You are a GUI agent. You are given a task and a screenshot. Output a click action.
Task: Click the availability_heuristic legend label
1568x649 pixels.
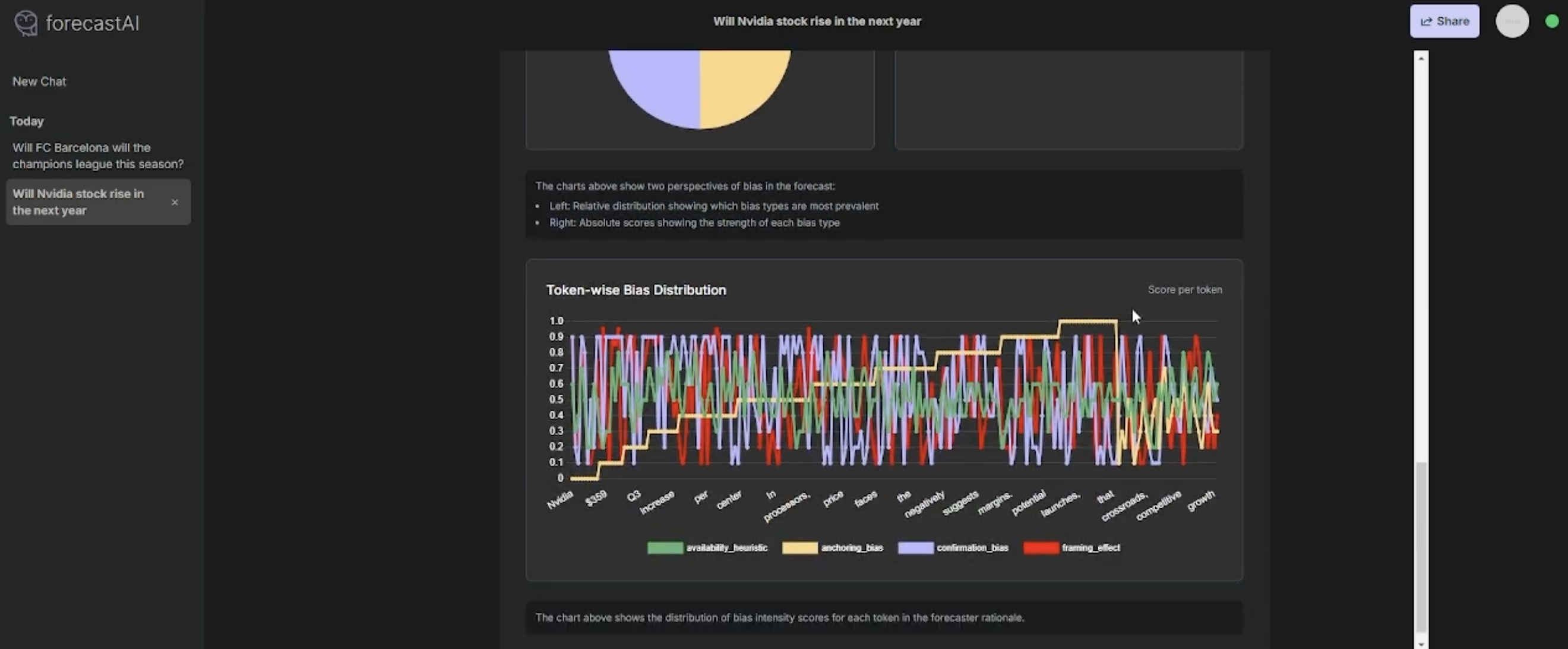(x=727, y=548)
